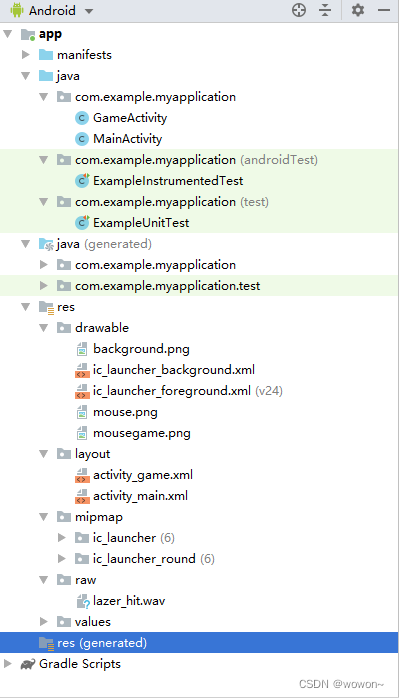Select ExampleInstrumentedTest file

coord(168,181)
